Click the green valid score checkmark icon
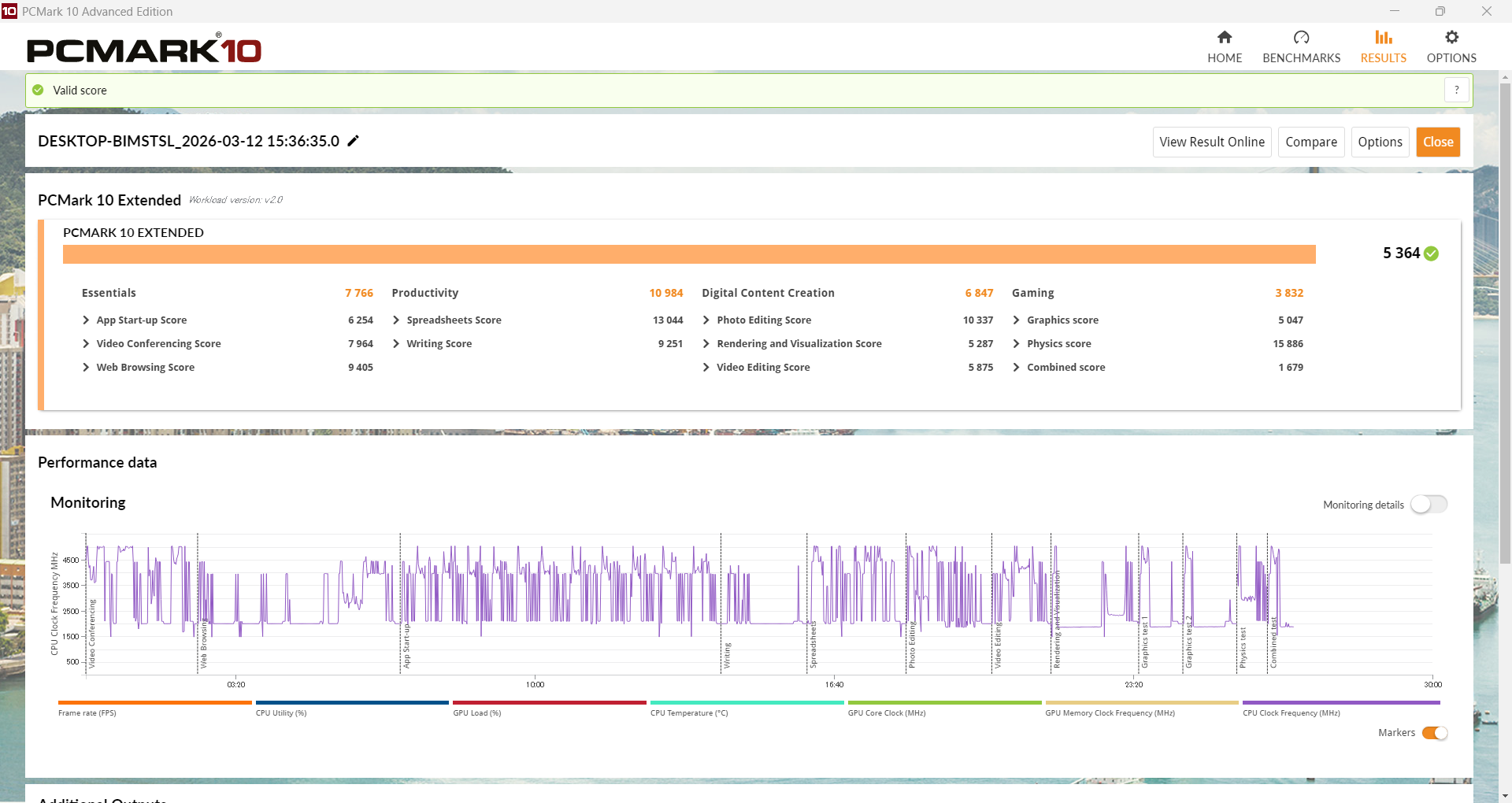 [x=38, y=90]
